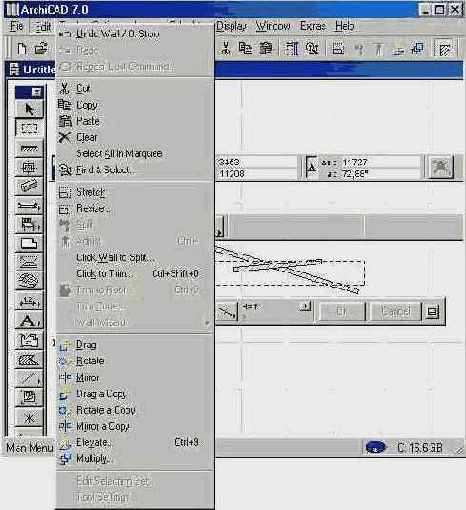Image resolution: width=466 pixels, height=510 pixels.
Task: Select the Dimension tool in toolbox
Action: point(29,302)
